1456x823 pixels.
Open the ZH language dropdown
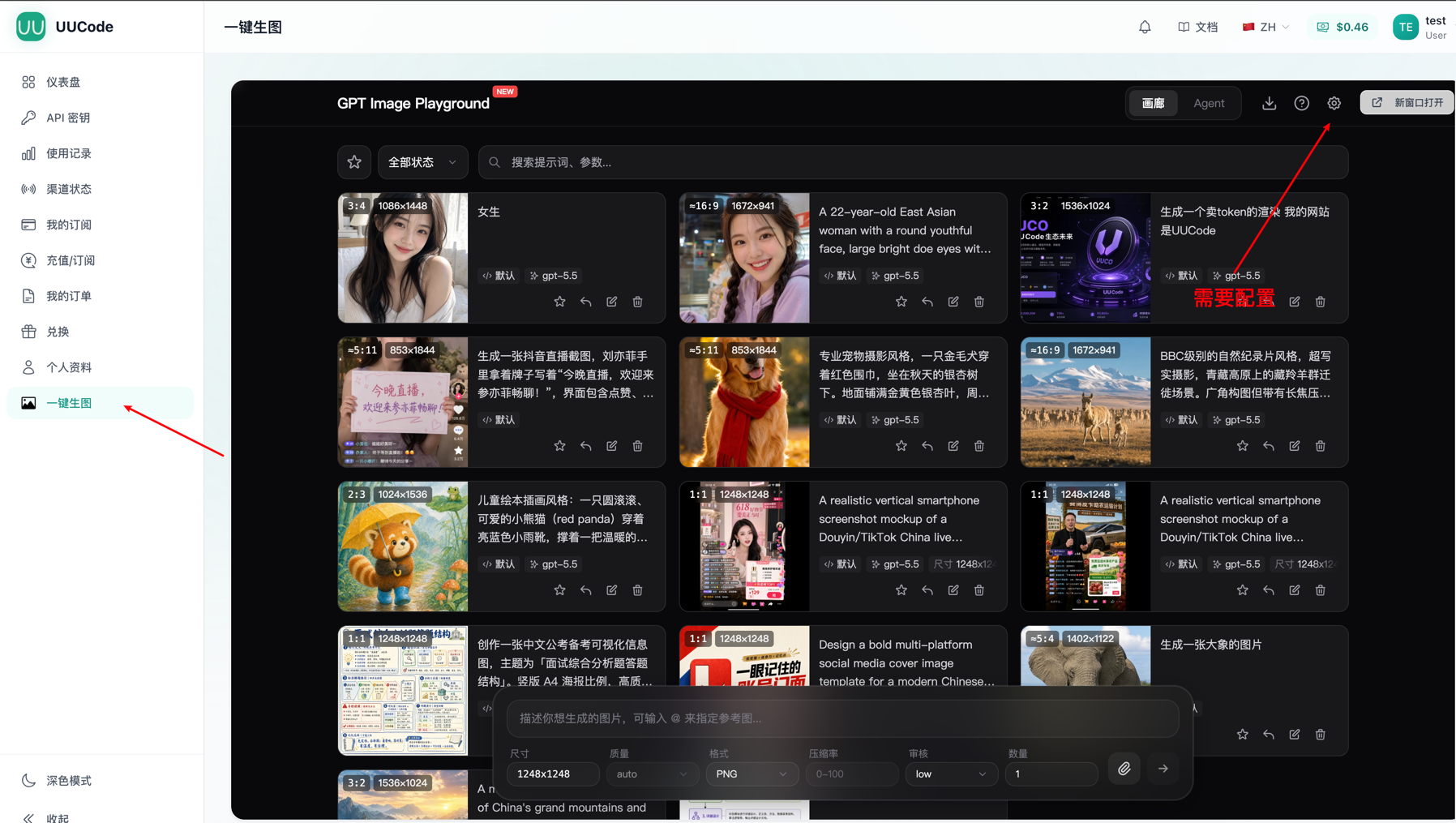coord(1265,27)
